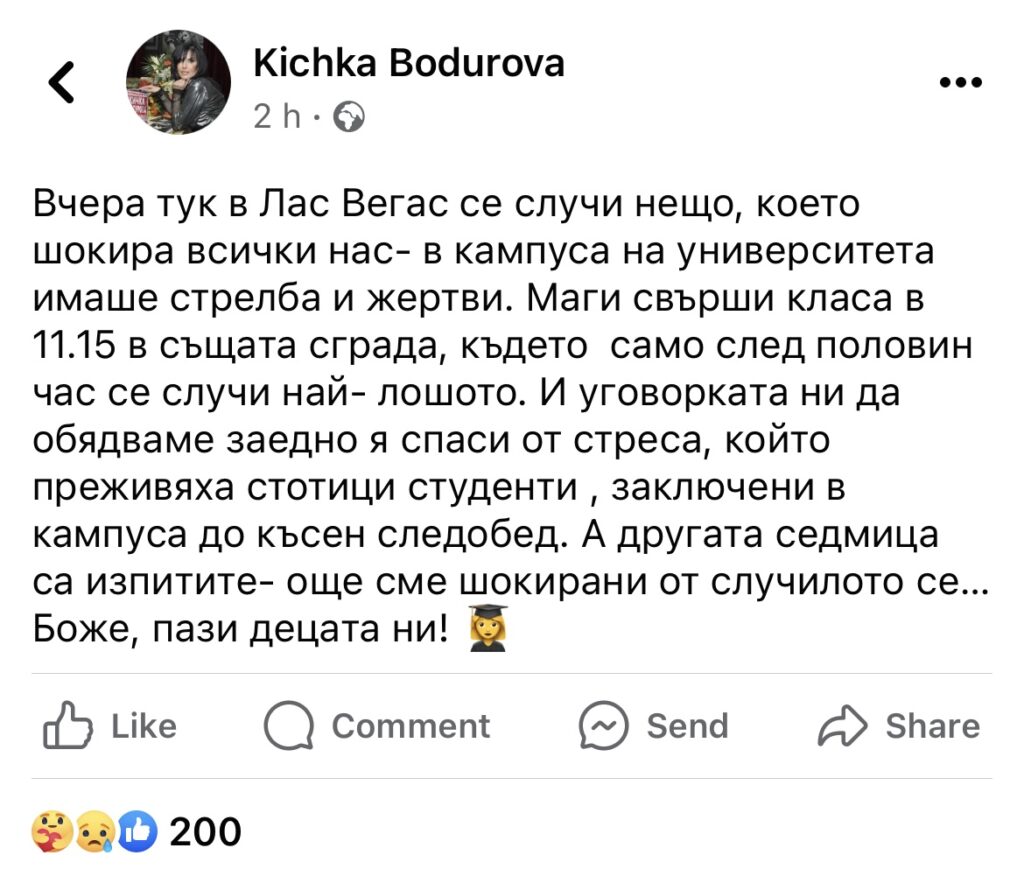View the 200 reactions count
The width and height of the screenshot is (1024, 883).
pyautogui.click(x=206, y=831)
